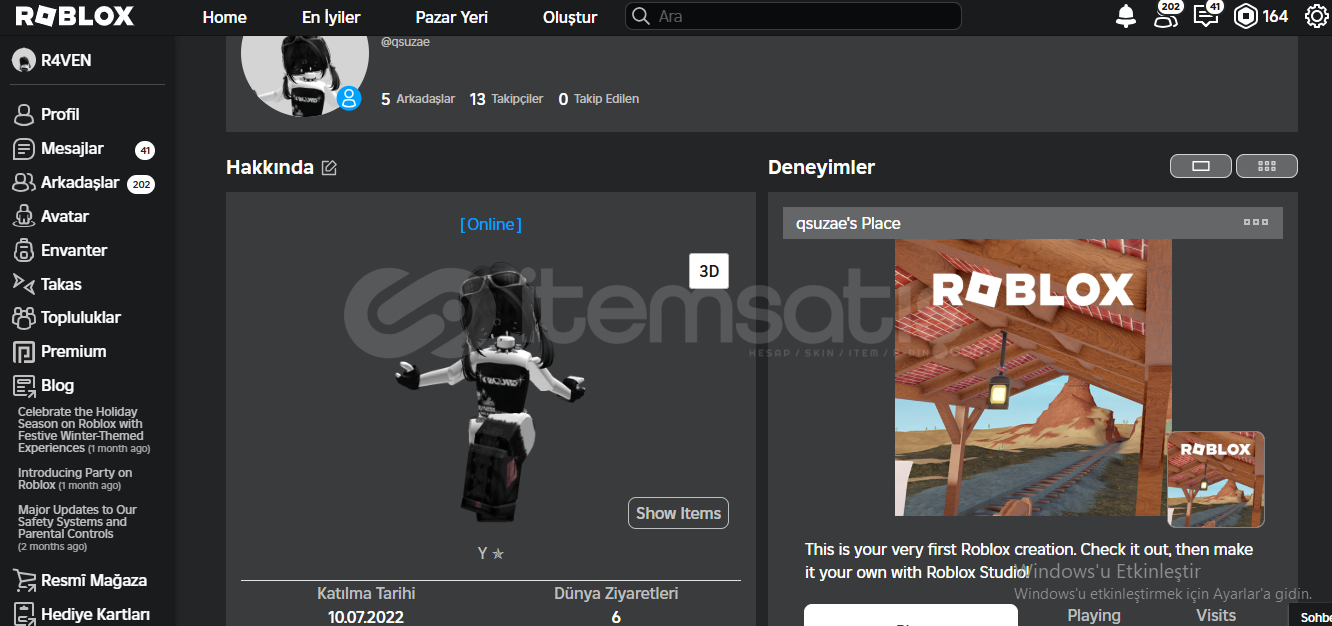The height and width of the screenshot is (626, 1332).
Task: Open three-dot menu on qsuzae's Place
Action: [x=1255, y=222]
